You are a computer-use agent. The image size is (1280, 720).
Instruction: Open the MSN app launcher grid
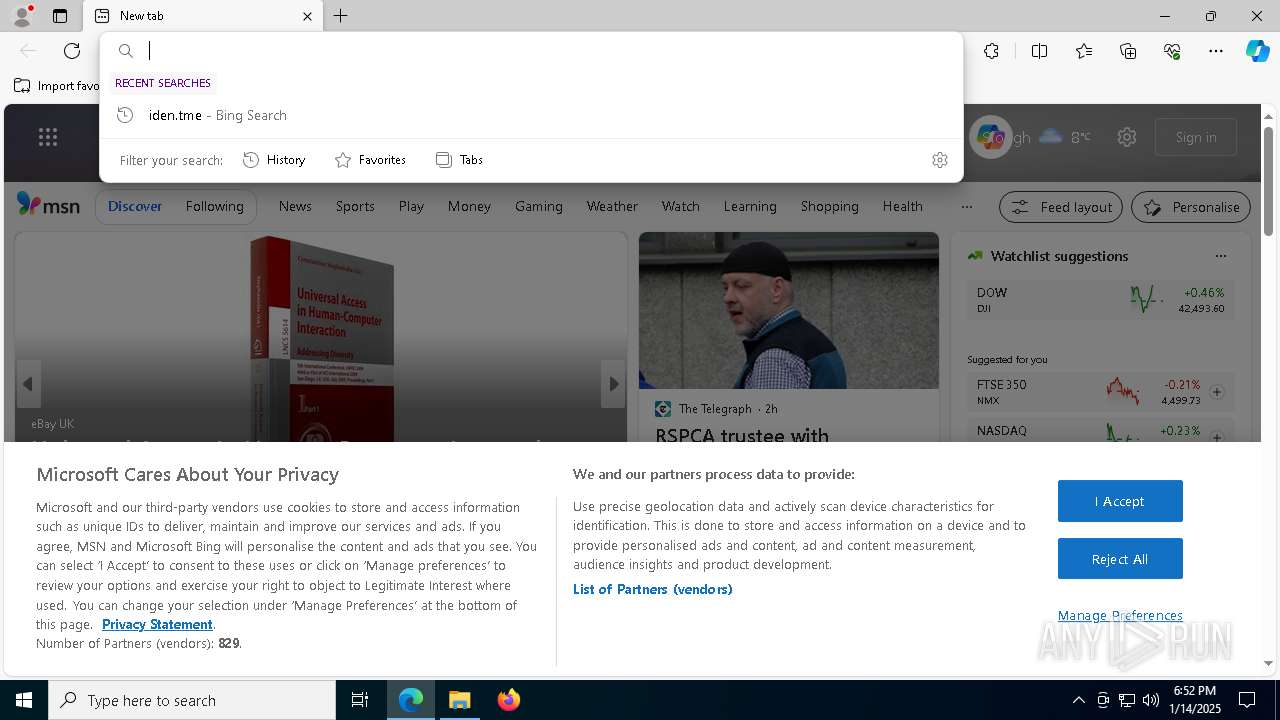coord(48,137)
